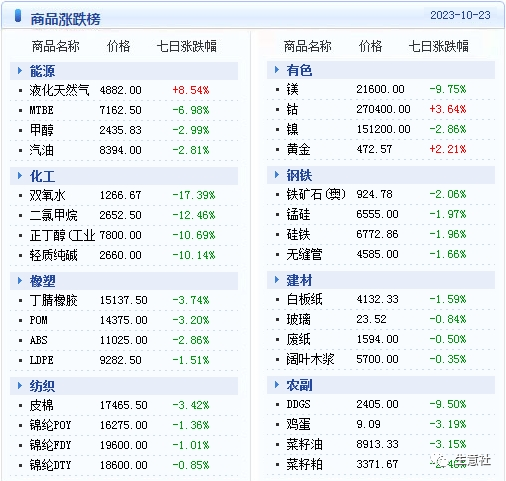Viewport: 506px width, 481px height.
Task: Select the ABS commodity name
Action: (x=38, y=340)
